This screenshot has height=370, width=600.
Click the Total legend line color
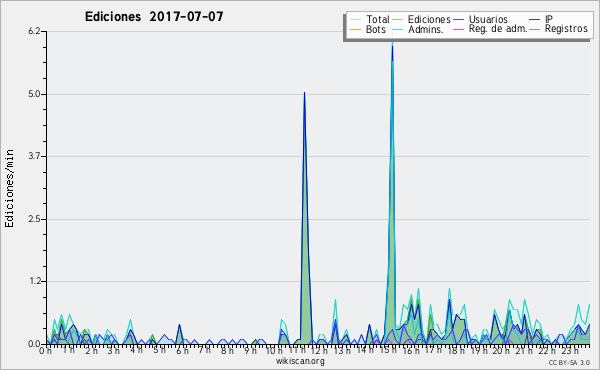coord(355,20)
